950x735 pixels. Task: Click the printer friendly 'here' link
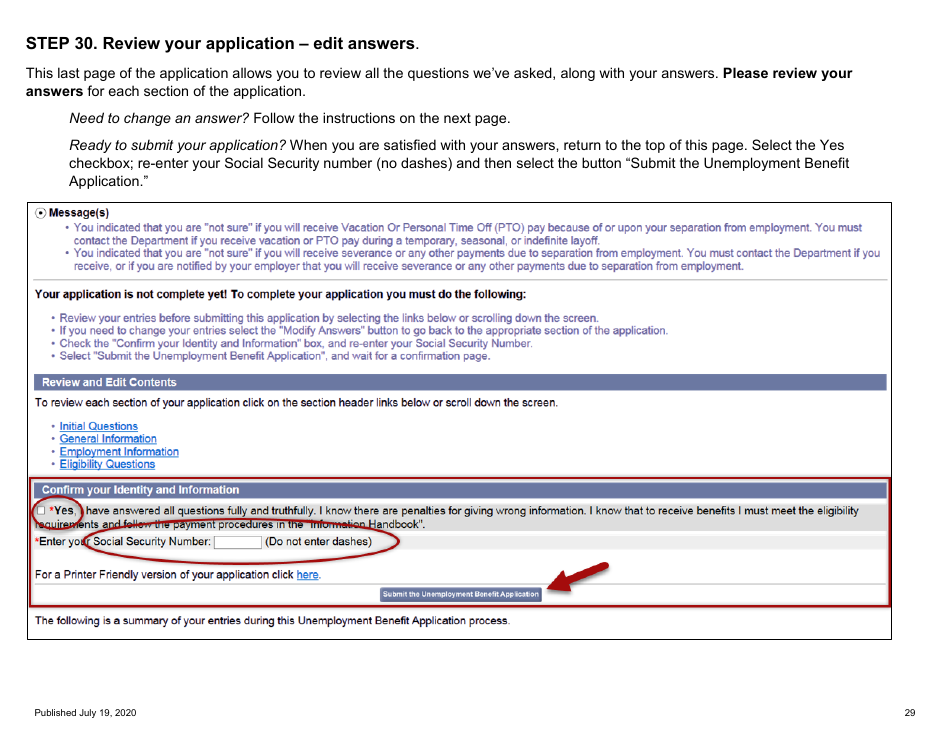(307, 574)
